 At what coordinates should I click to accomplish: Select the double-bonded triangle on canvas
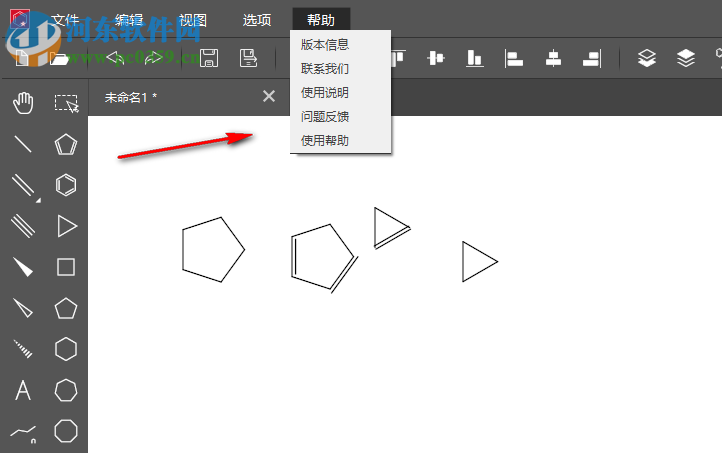point(392,228)
